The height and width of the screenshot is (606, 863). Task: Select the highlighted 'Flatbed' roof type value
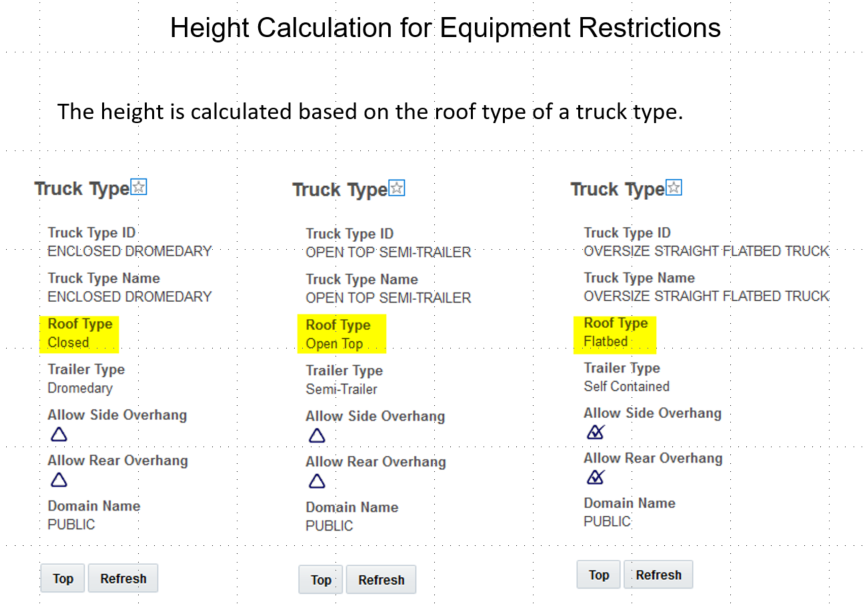click(606, 341)
